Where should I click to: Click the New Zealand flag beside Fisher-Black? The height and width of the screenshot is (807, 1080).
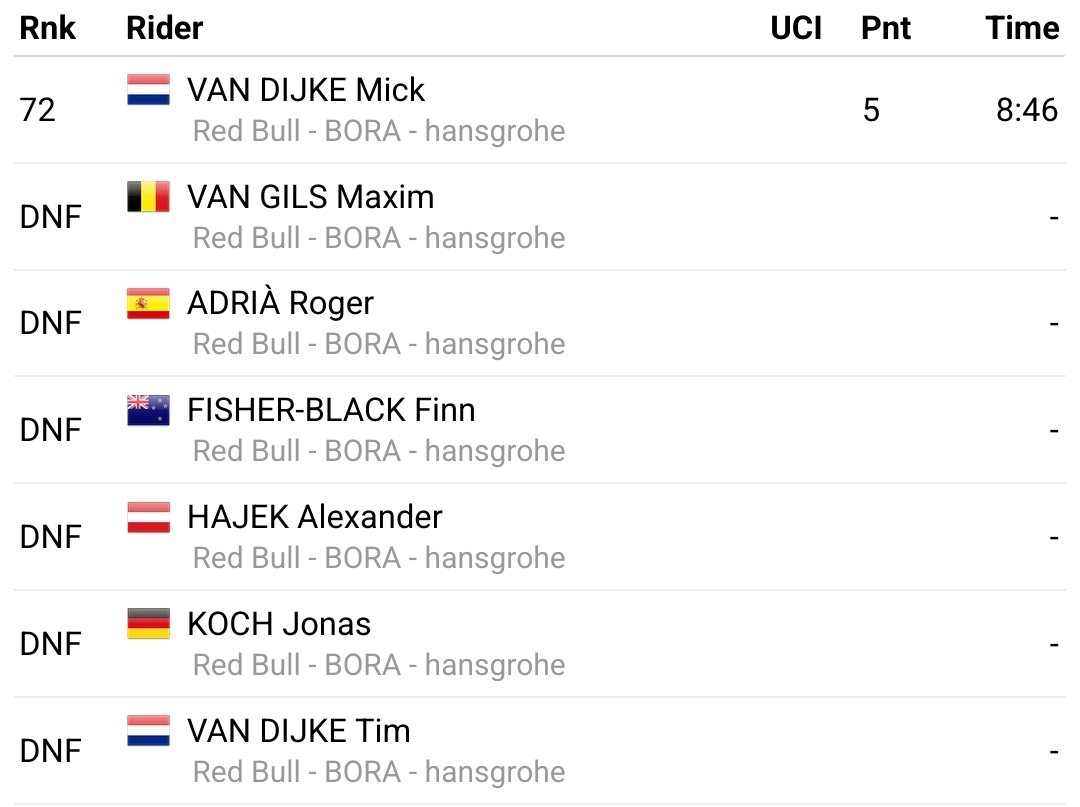(148, 410)
